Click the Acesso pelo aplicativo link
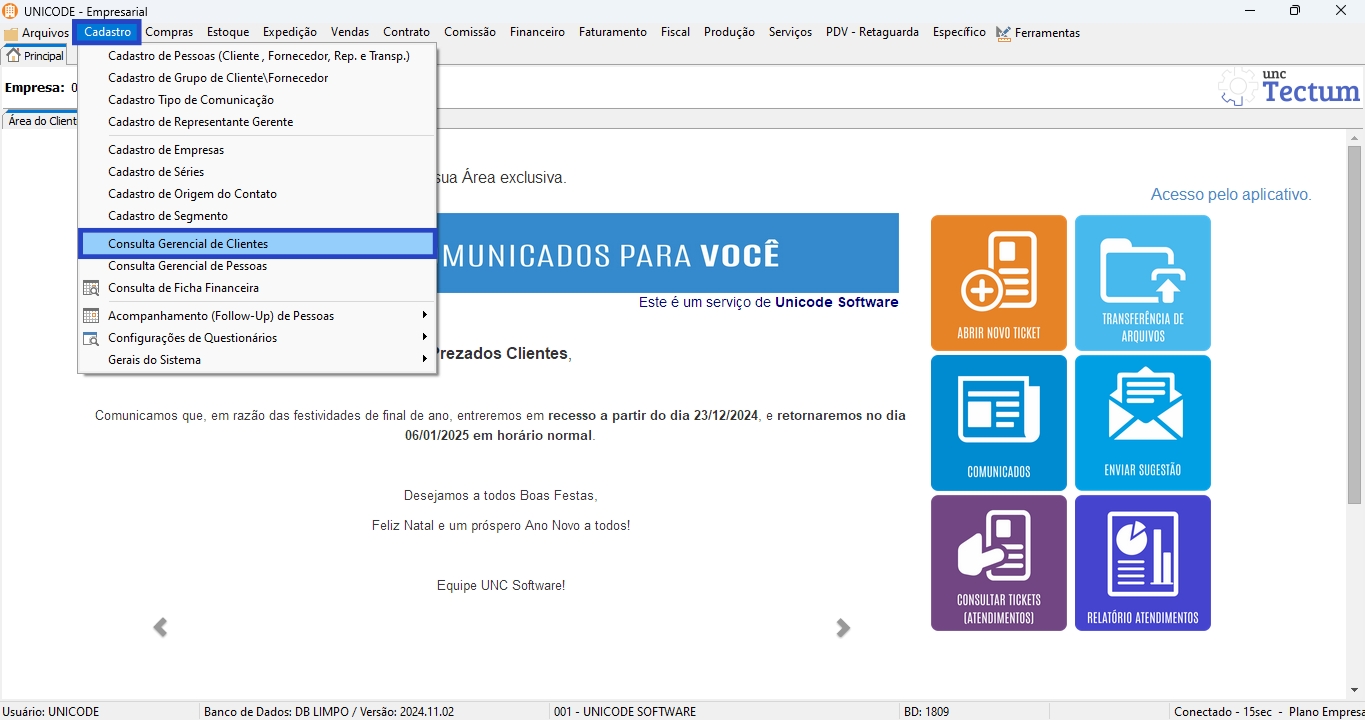 [1230, 194]
